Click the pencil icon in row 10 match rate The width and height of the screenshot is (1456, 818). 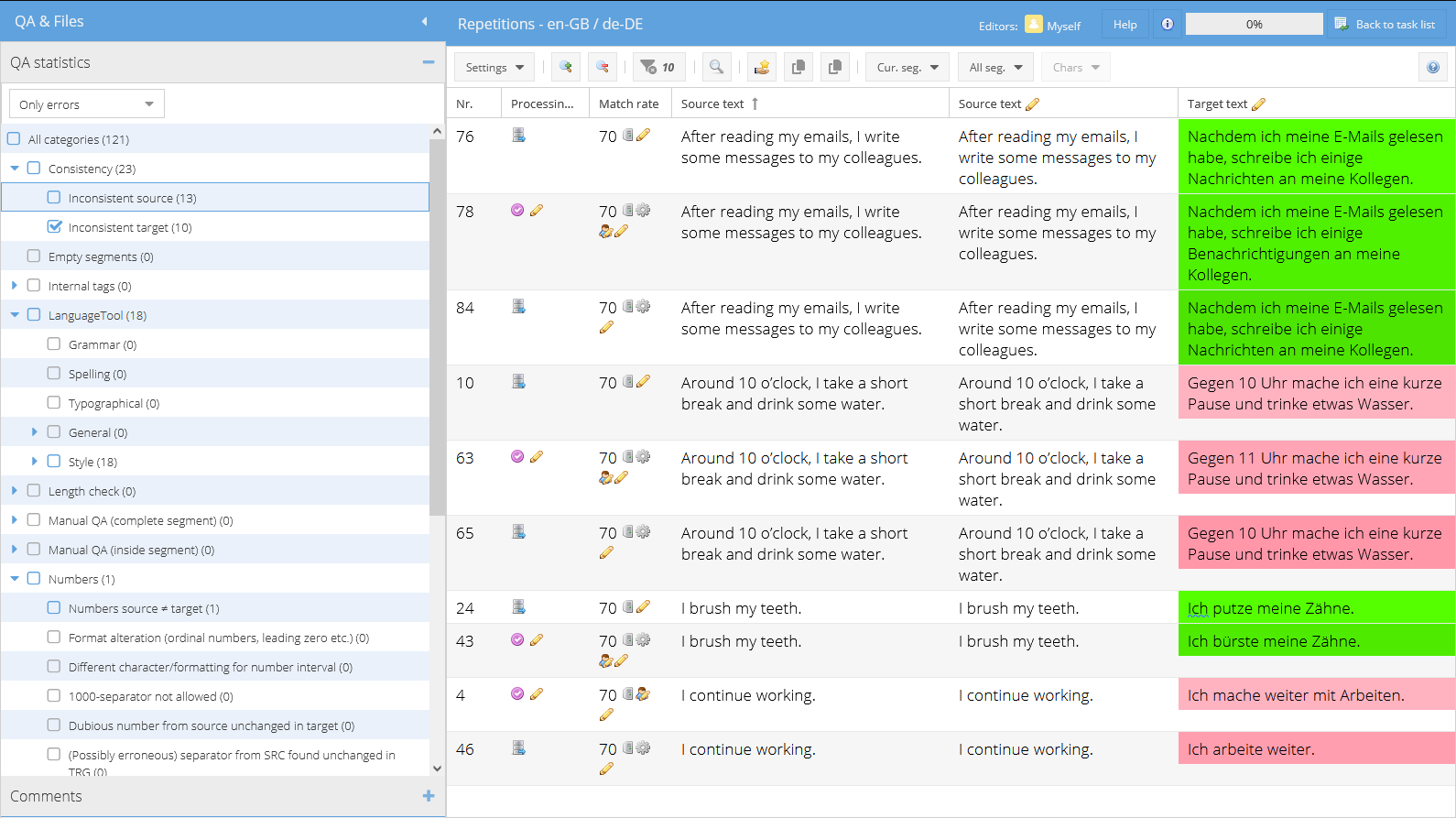(644, 381)
